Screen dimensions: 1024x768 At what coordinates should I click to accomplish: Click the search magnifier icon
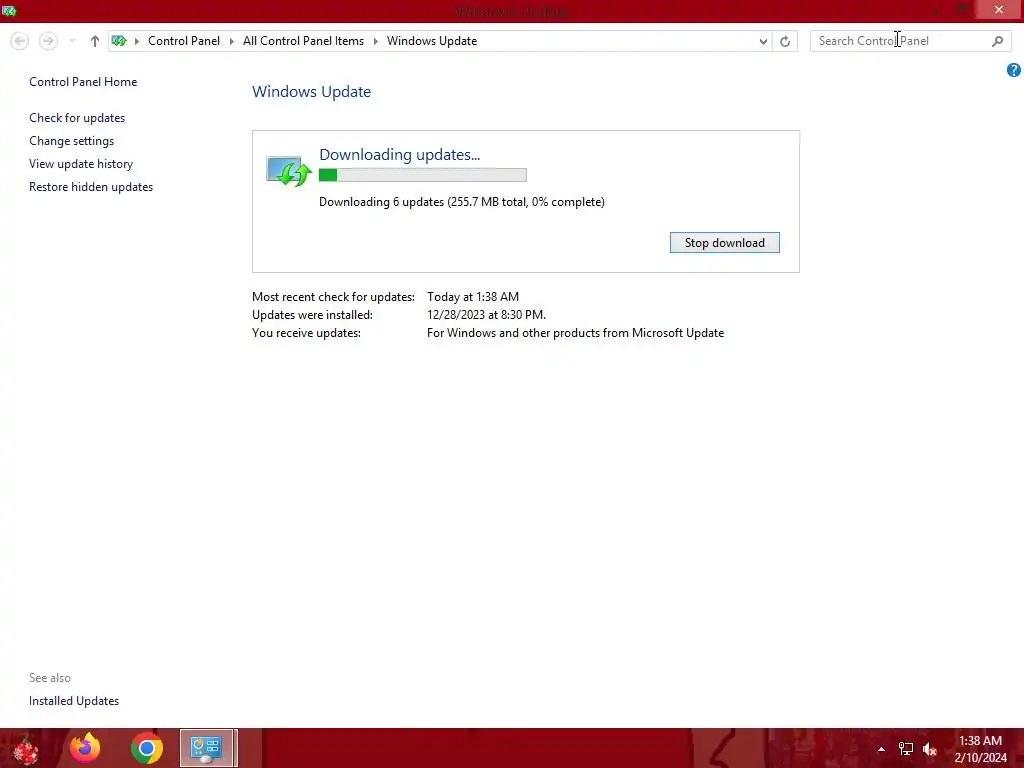[x=997, y=41]
